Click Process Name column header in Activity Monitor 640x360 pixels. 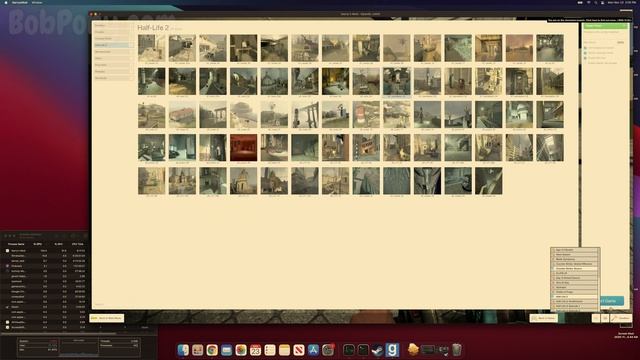click(16, 244)
